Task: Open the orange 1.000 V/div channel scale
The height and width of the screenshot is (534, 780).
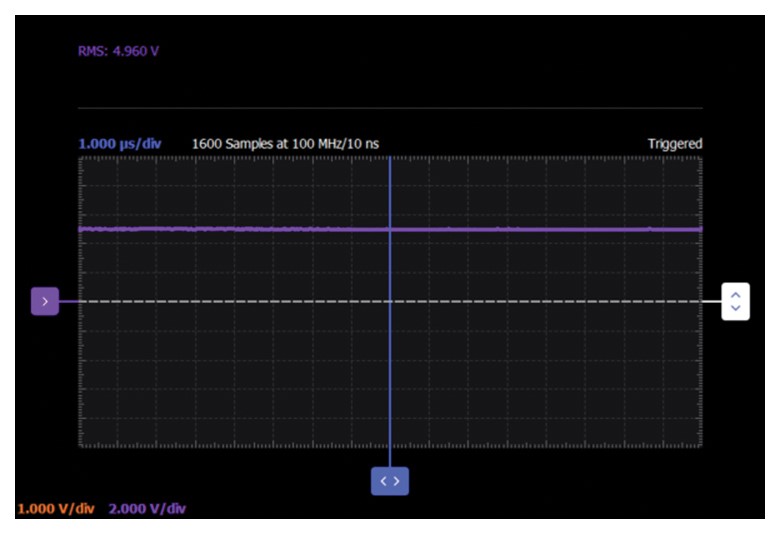Action: tap(56, 508)
